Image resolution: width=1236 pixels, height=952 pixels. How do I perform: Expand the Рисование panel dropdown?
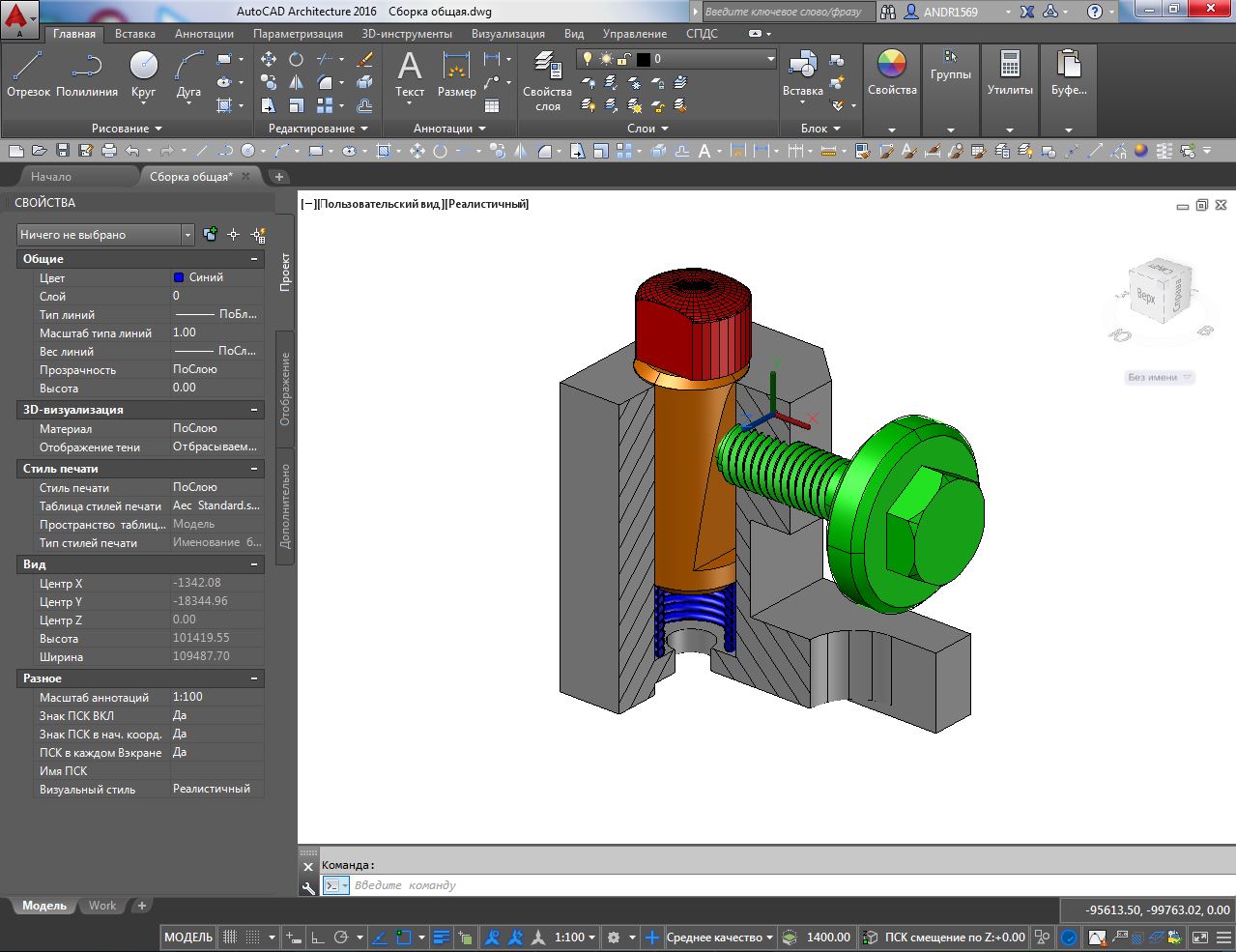pyautogui.click(x=128, y=129)
